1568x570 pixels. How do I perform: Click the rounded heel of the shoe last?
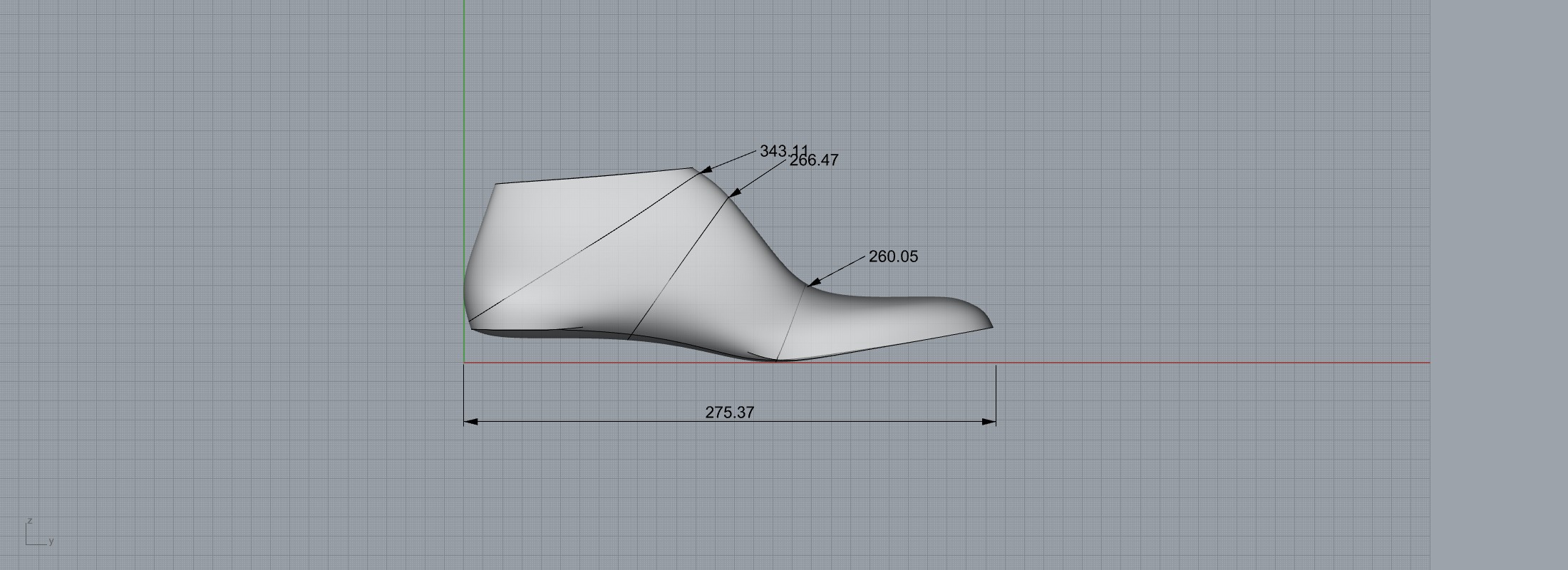[467, 285]
